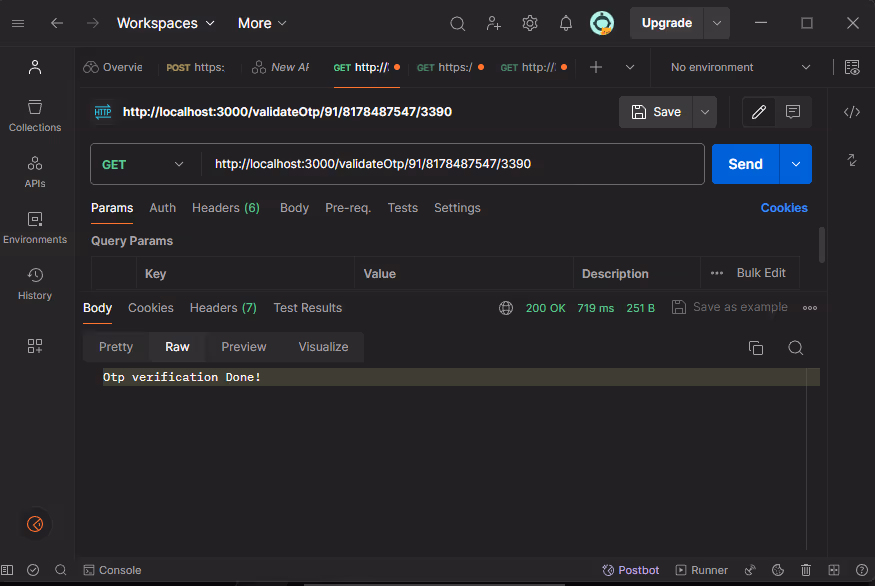Open the environment quick look icon
The image size is (875, 586).
coord(852,68)
